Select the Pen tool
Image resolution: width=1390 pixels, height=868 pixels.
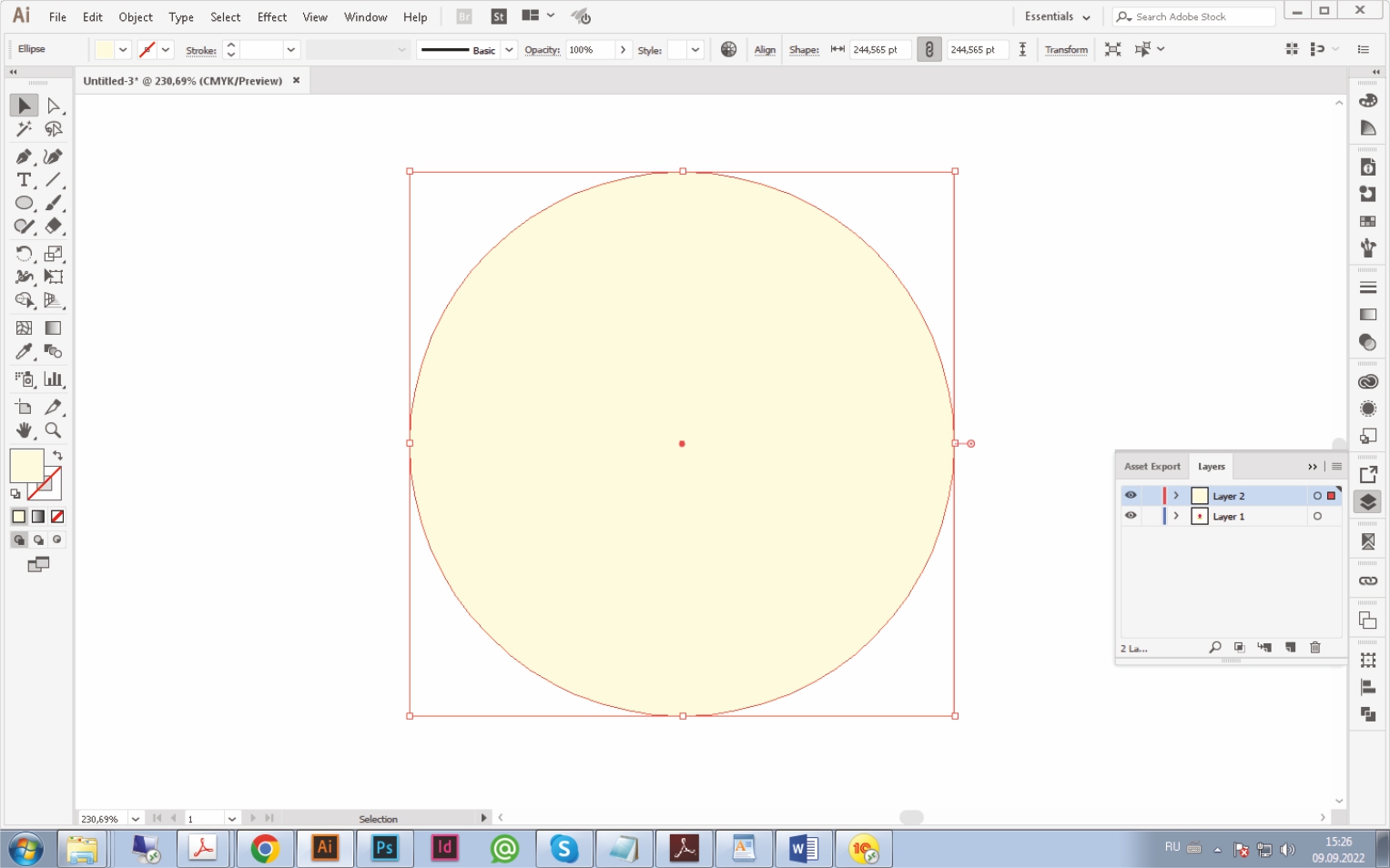[24, 156]
